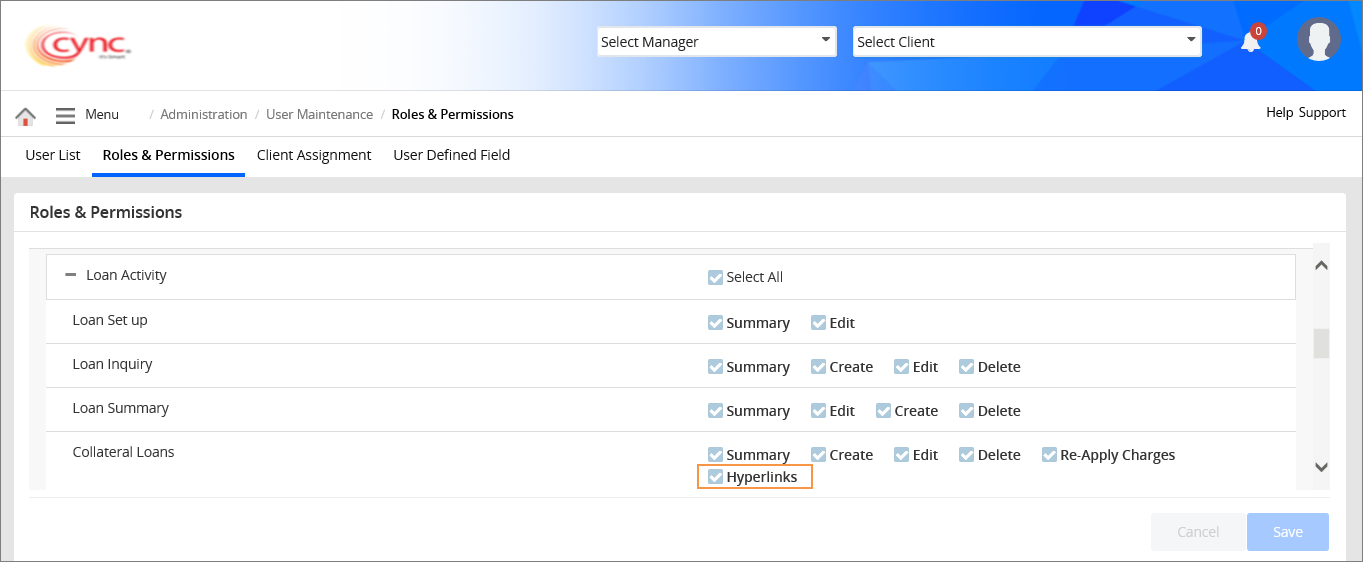Toggle Loan Set up Edit permission
Image resolution: width=1363 pixels, height=562 pixels.
818,323
